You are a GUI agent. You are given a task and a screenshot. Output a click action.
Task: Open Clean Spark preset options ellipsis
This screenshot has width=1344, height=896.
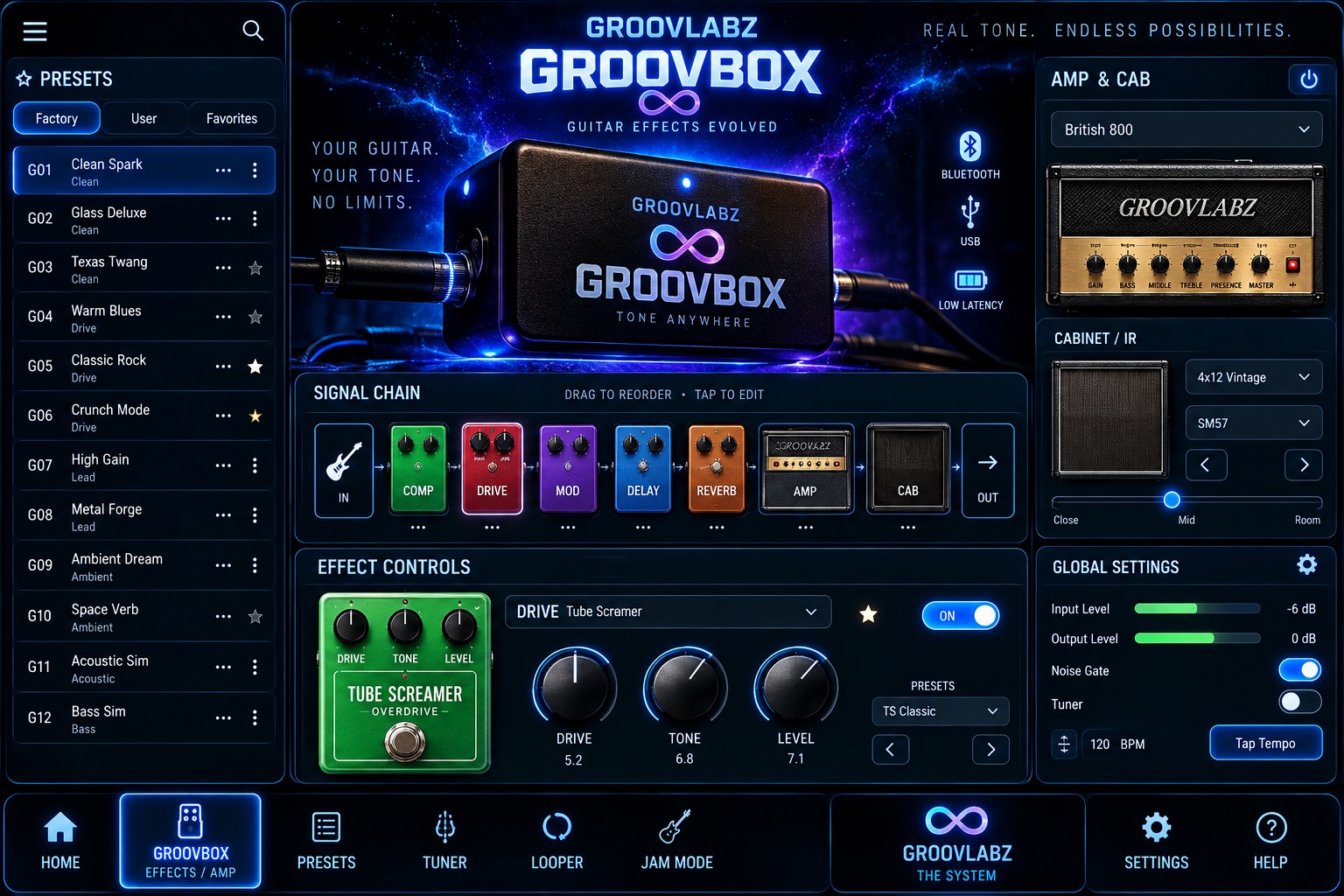pyautogui.click(x=224, y=171)
